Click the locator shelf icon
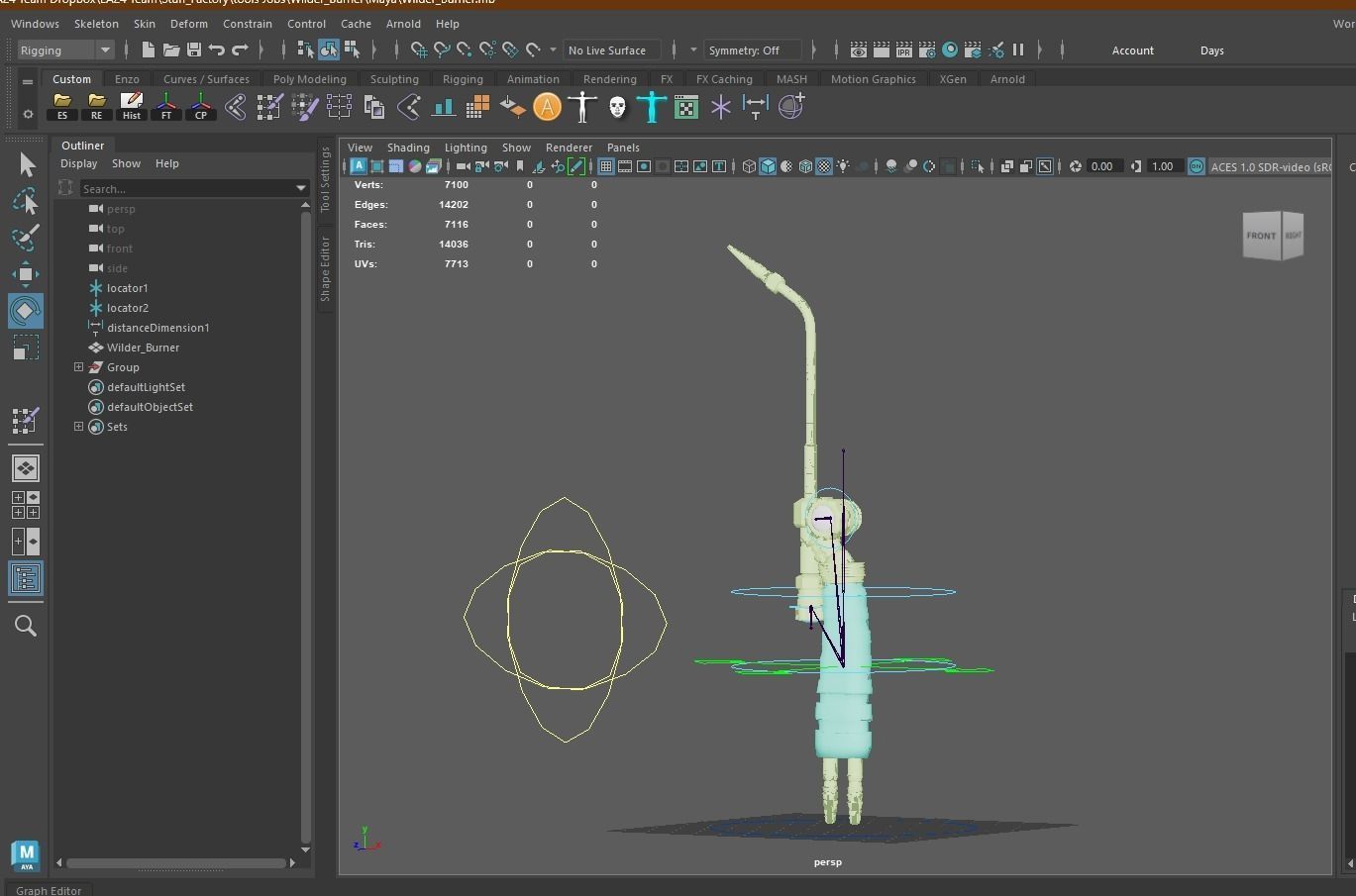Image resolution: width=1356 pixels, height=896 pixels. click(720, 107)
